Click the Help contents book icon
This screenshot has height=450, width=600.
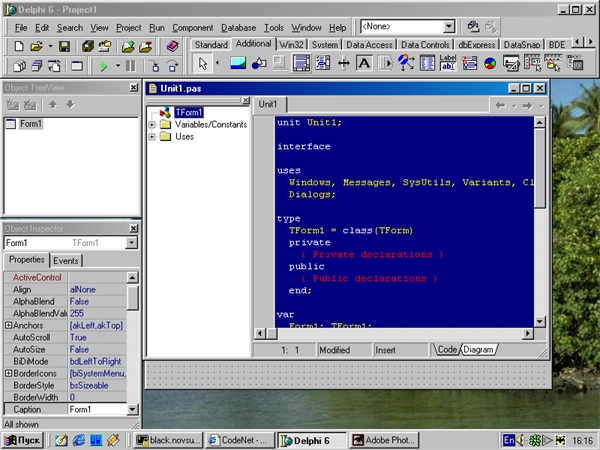point(172,46)
